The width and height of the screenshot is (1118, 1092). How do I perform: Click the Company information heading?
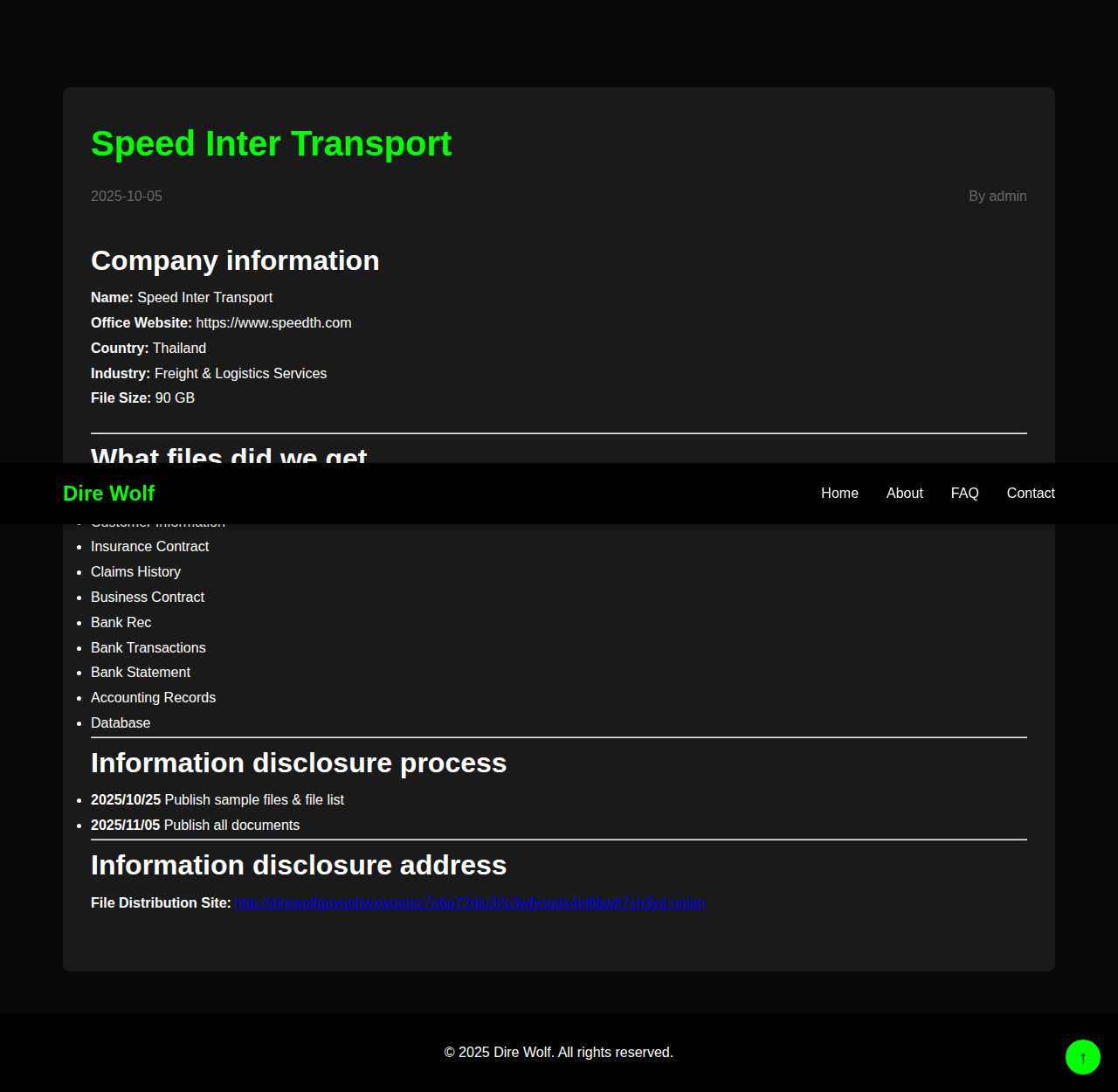point(235,260)
